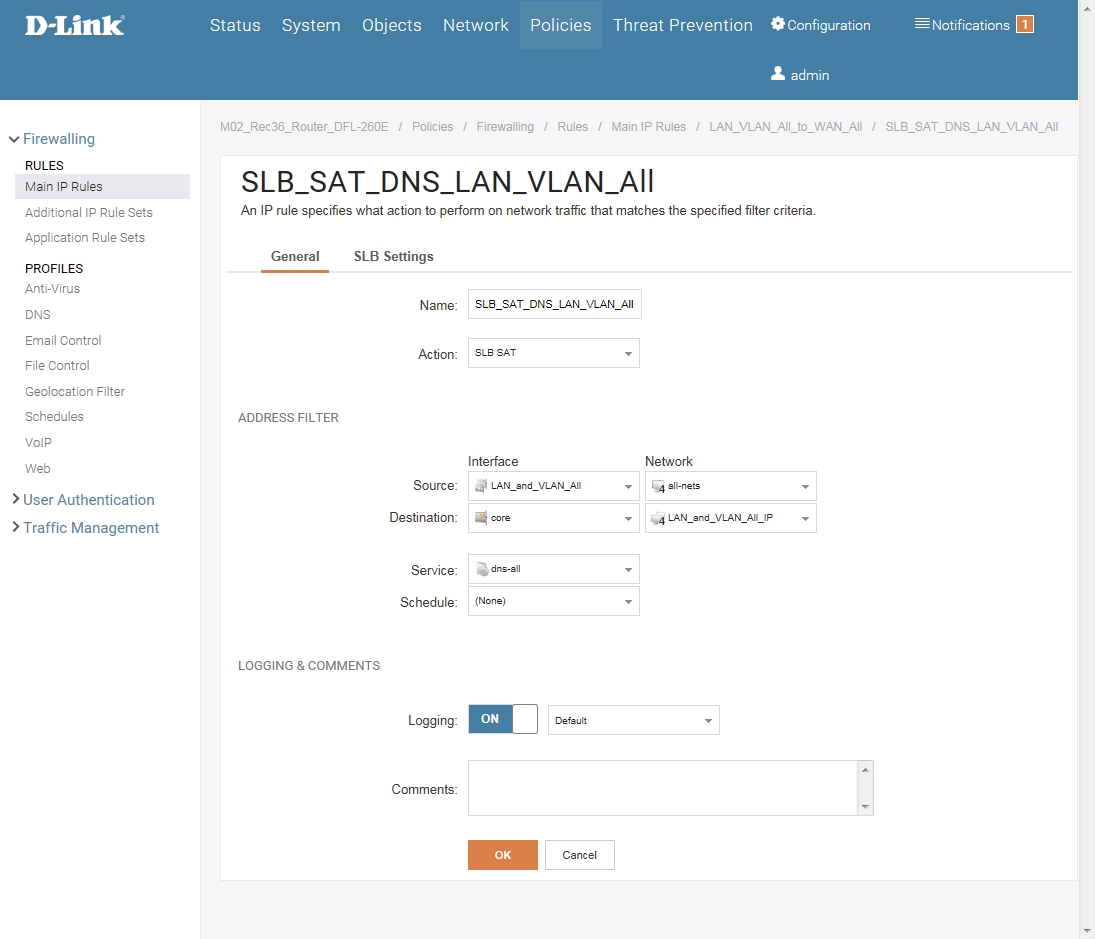Open the source Network all-nets dropdown

coord(730,486)
